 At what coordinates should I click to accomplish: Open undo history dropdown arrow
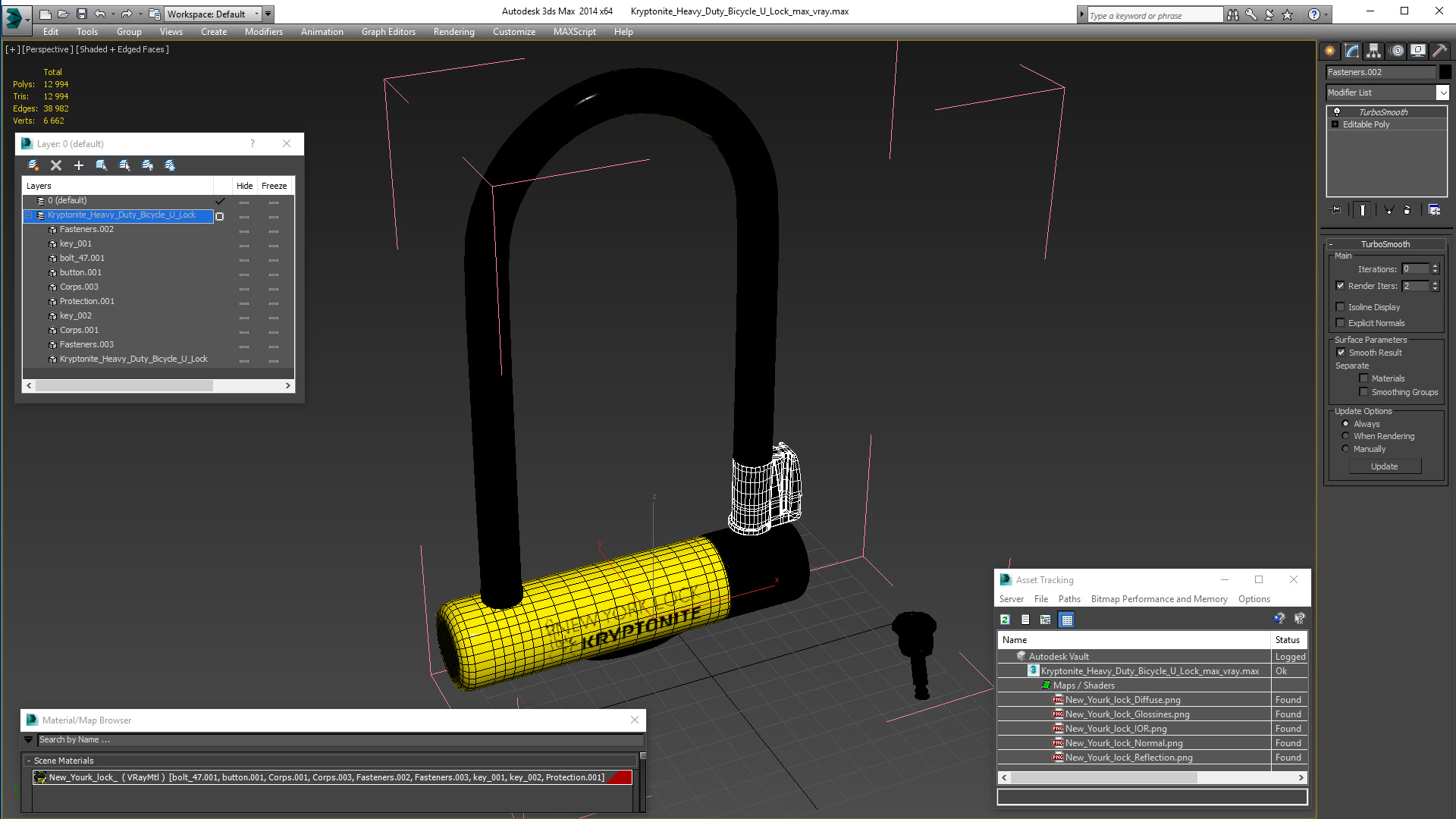point(113,14)
